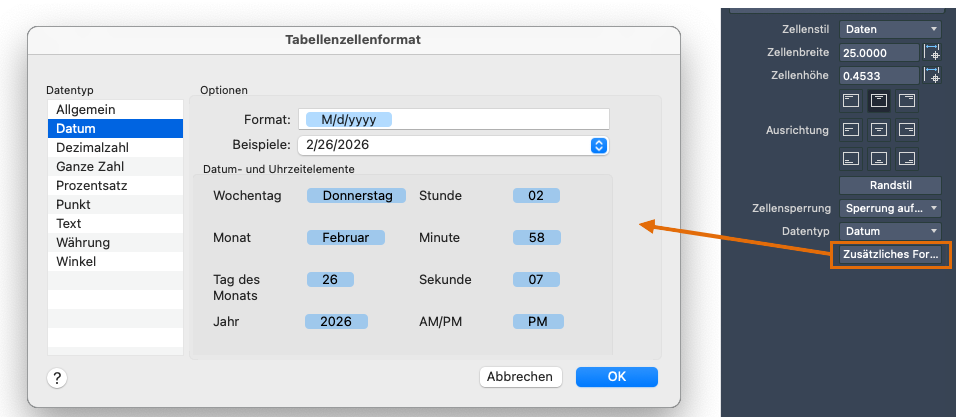
Task: Expand the Beispiele combo box
Action: pos(599,145)
